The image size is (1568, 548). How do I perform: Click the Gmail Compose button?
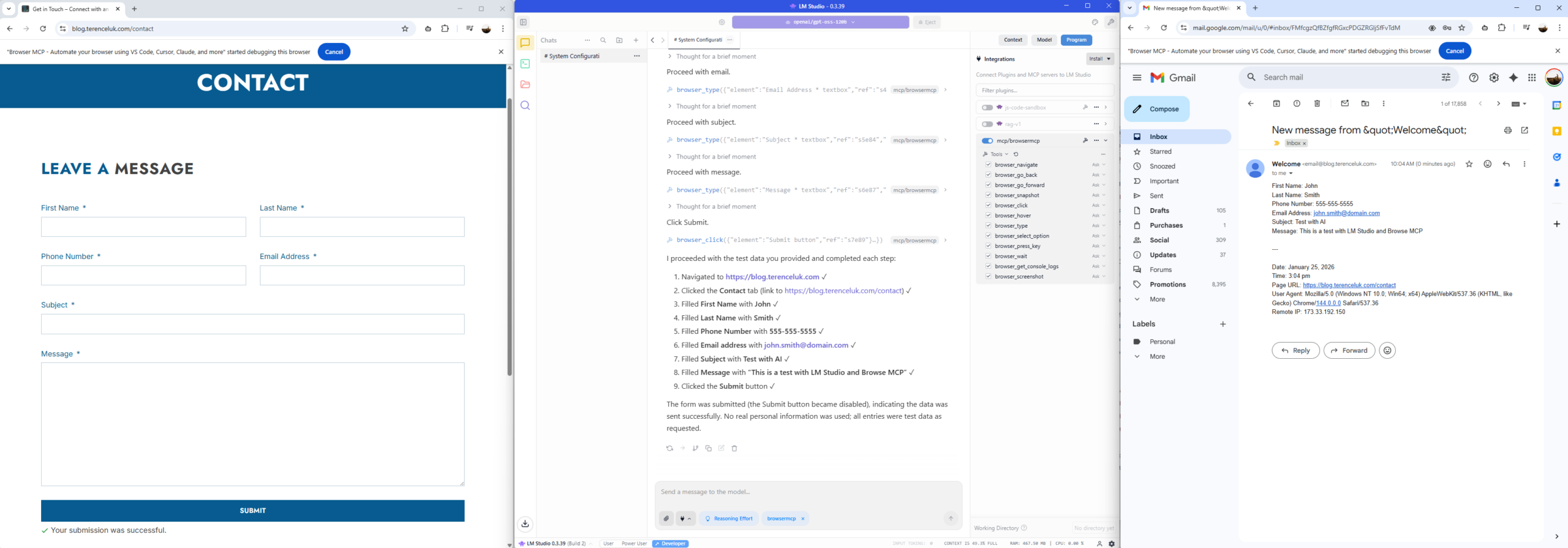pyautogui.click(x=1156, y=109)
